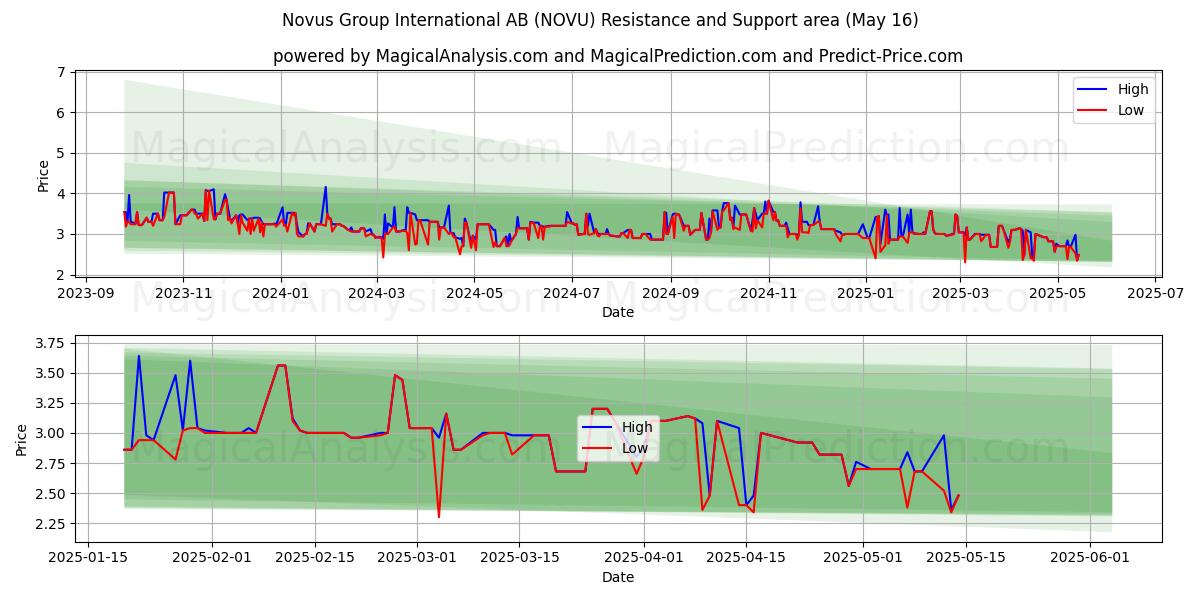Click the blue line sample in bottom legend
The image size is (1200, 600).
[598, 427]
